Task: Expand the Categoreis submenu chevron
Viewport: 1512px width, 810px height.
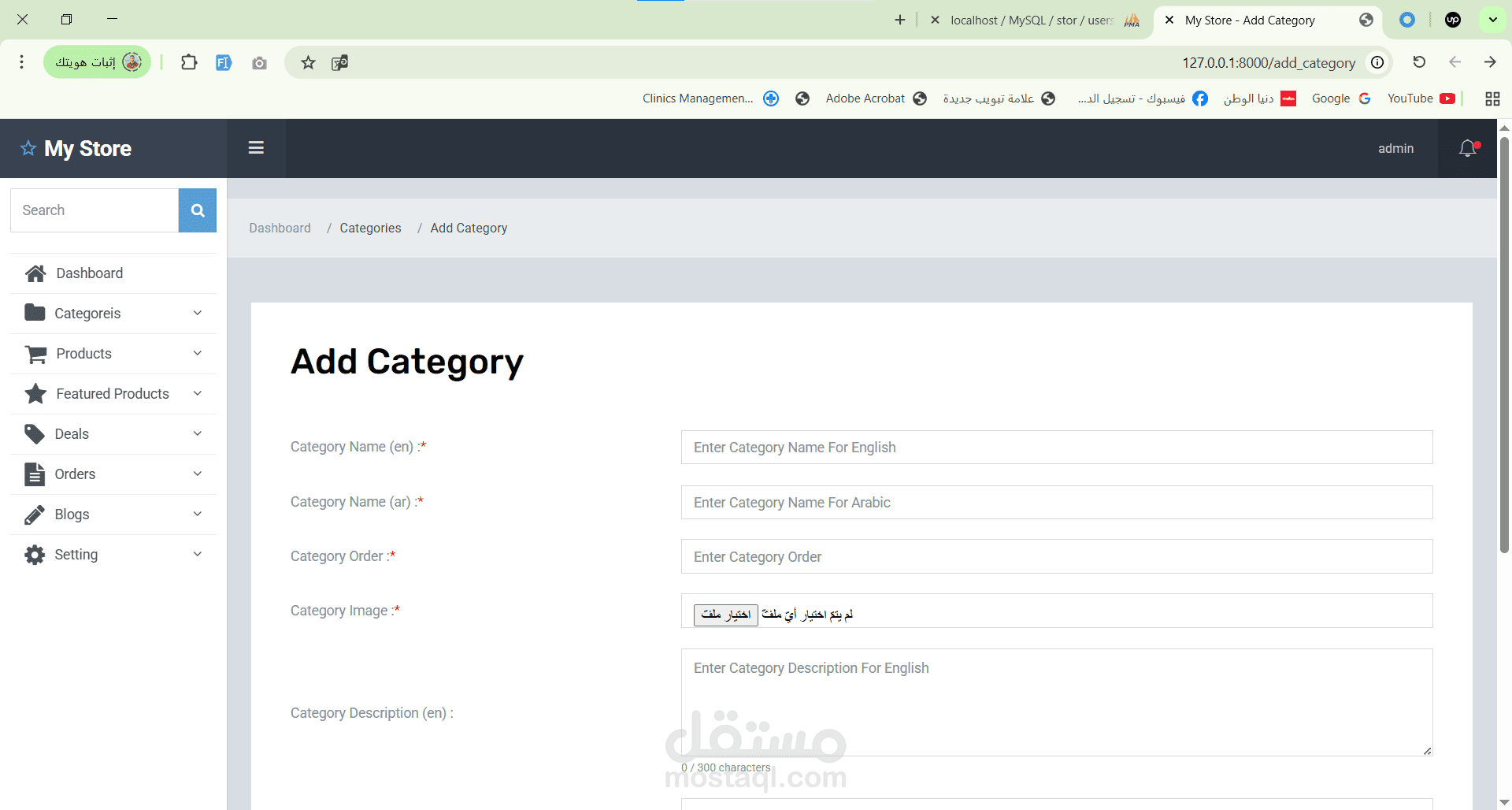Action: [x=198, y=313]
